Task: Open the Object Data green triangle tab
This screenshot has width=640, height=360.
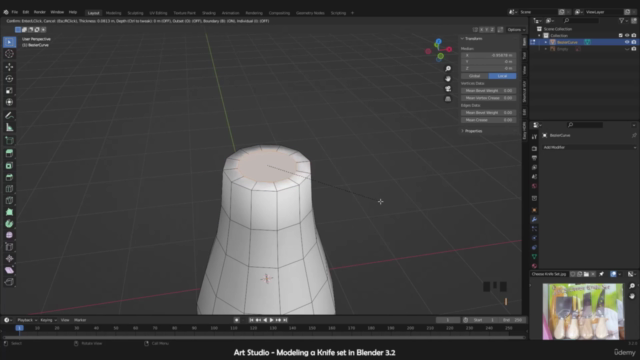Action: (534, 256)
